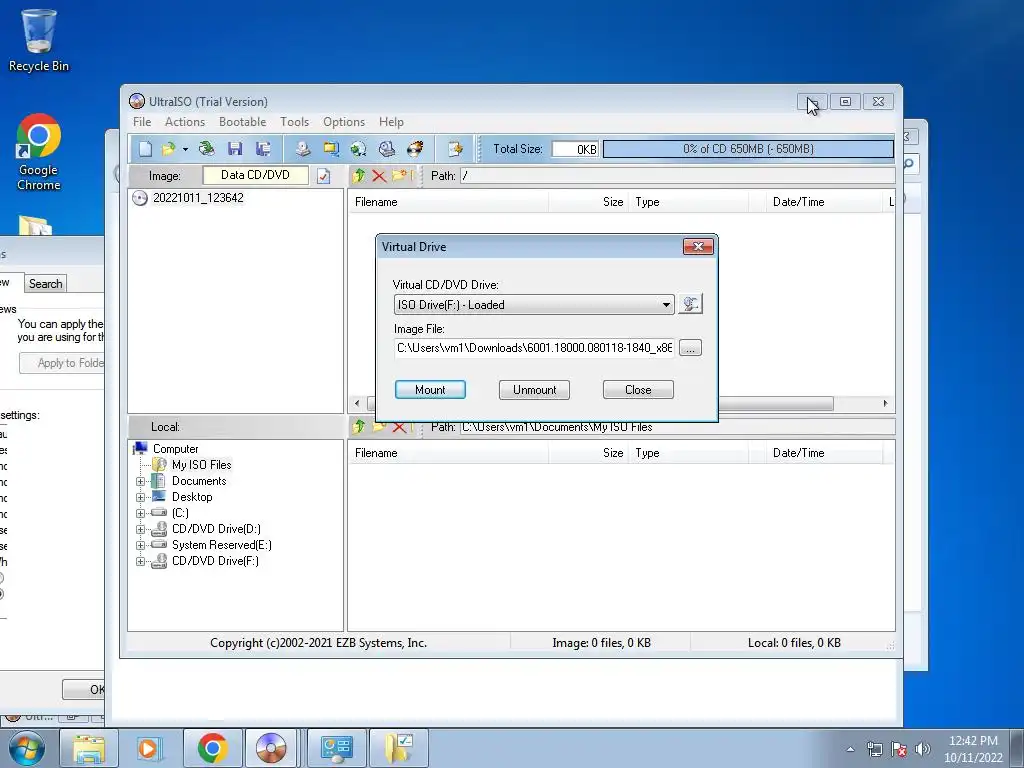Open the Tools menu
Image resolution: width=1024 pixels, height=768 pixels.
point(295,122)
